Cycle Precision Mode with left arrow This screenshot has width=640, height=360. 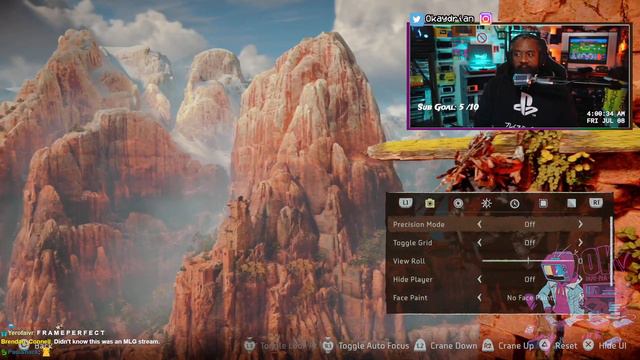tap(480, 224)
